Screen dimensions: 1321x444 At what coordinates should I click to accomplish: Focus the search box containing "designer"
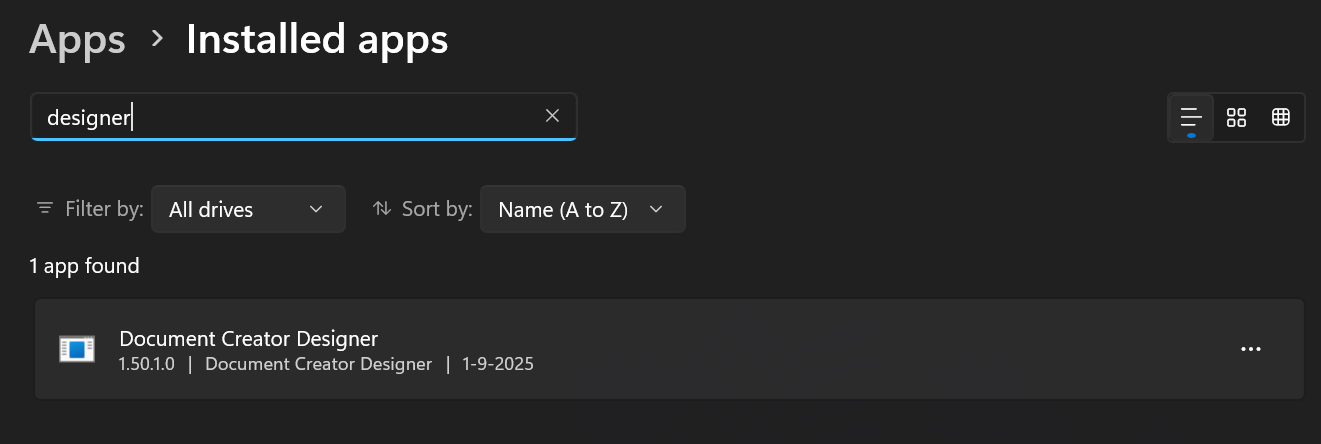290,117
